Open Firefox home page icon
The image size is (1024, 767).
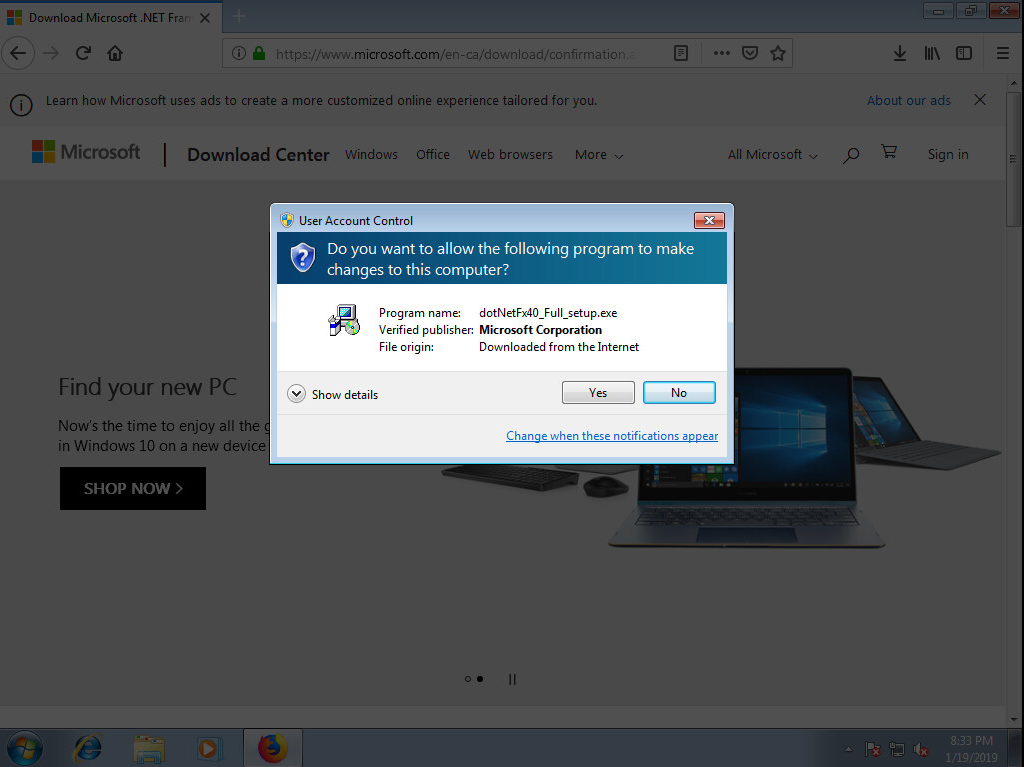[x=115, y=53]
